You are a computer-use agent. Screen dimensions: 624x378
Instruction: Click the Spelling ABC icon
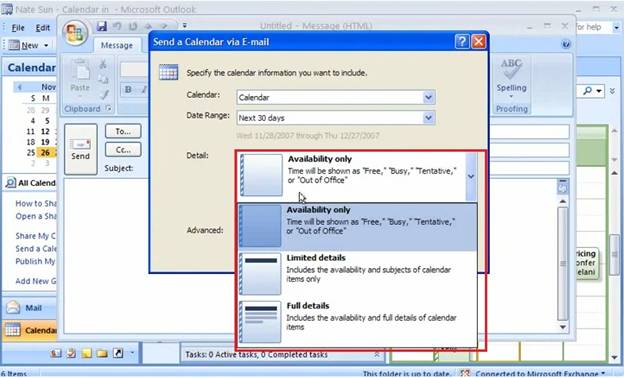point(511,69)
